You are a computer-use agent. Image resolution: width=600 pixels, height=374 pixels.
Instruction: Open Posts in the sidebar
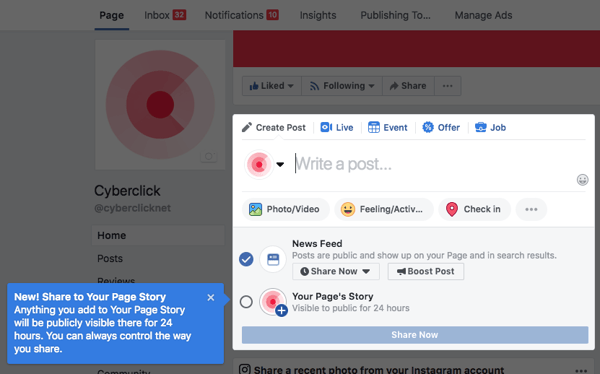coord(110,259)
